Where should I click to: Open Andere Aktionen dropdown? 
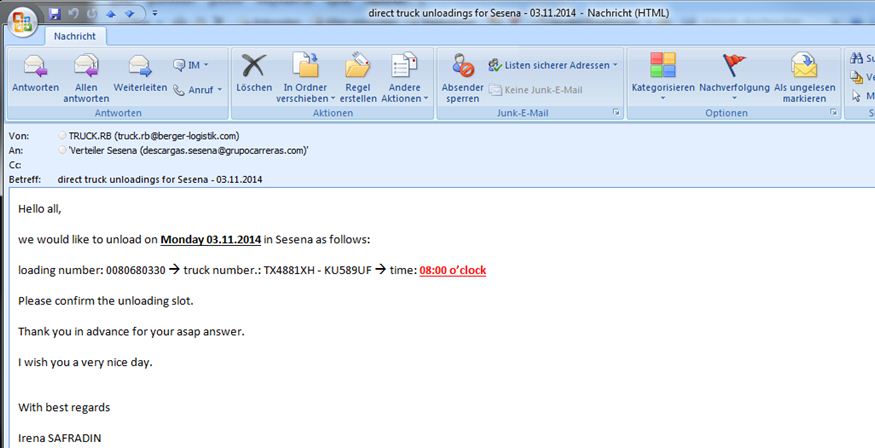pyautogui.click(x=405, y=78)
